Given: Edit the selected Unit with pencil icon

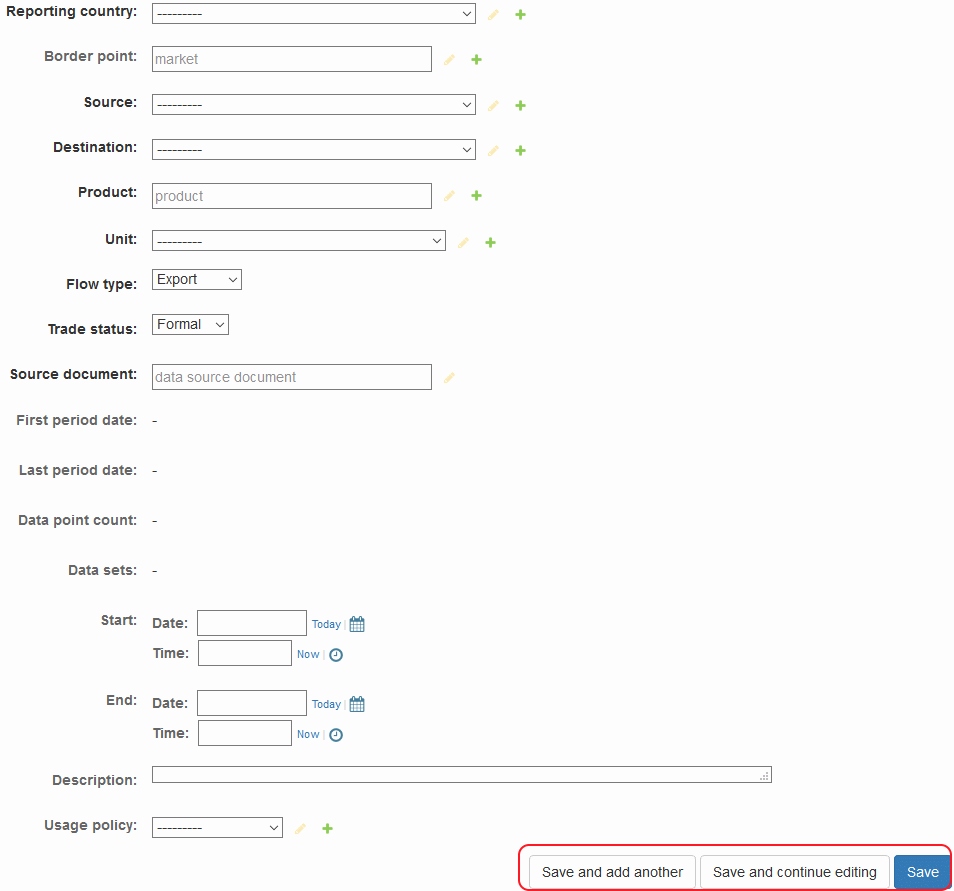Looking at the screenshot, I should point(463,243).
